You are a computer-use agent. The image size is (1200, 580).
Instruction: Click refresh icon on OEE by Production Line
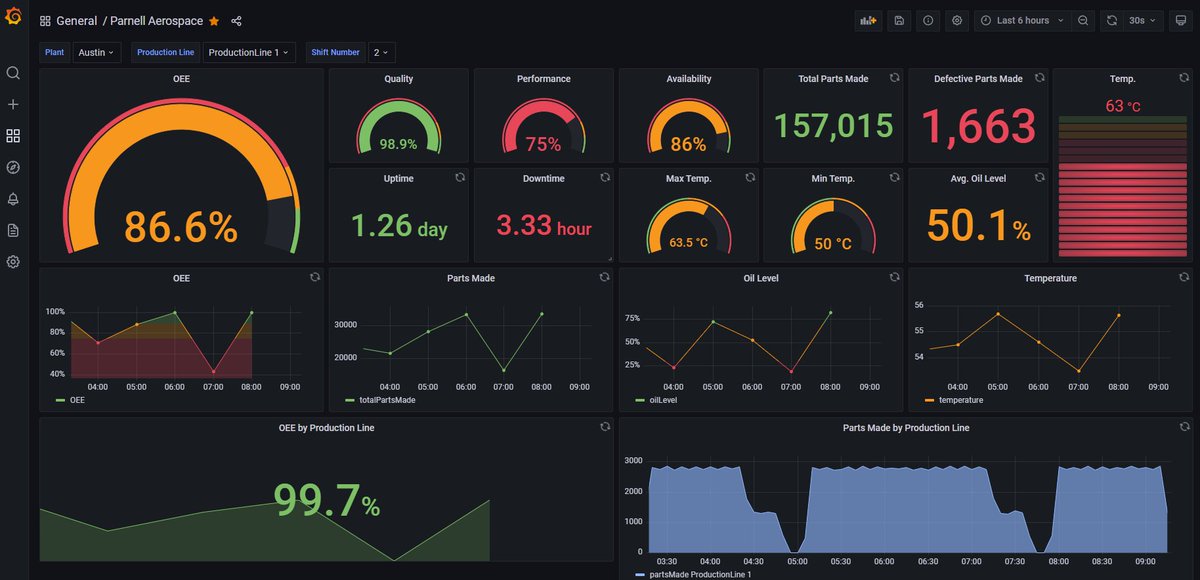[x=605, y=427]
